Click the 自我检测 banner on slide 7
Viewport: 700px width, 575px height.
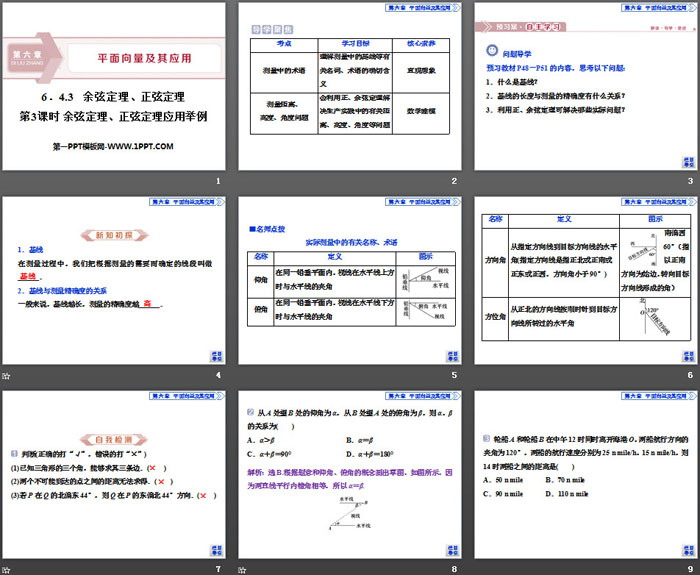(114, 439)
